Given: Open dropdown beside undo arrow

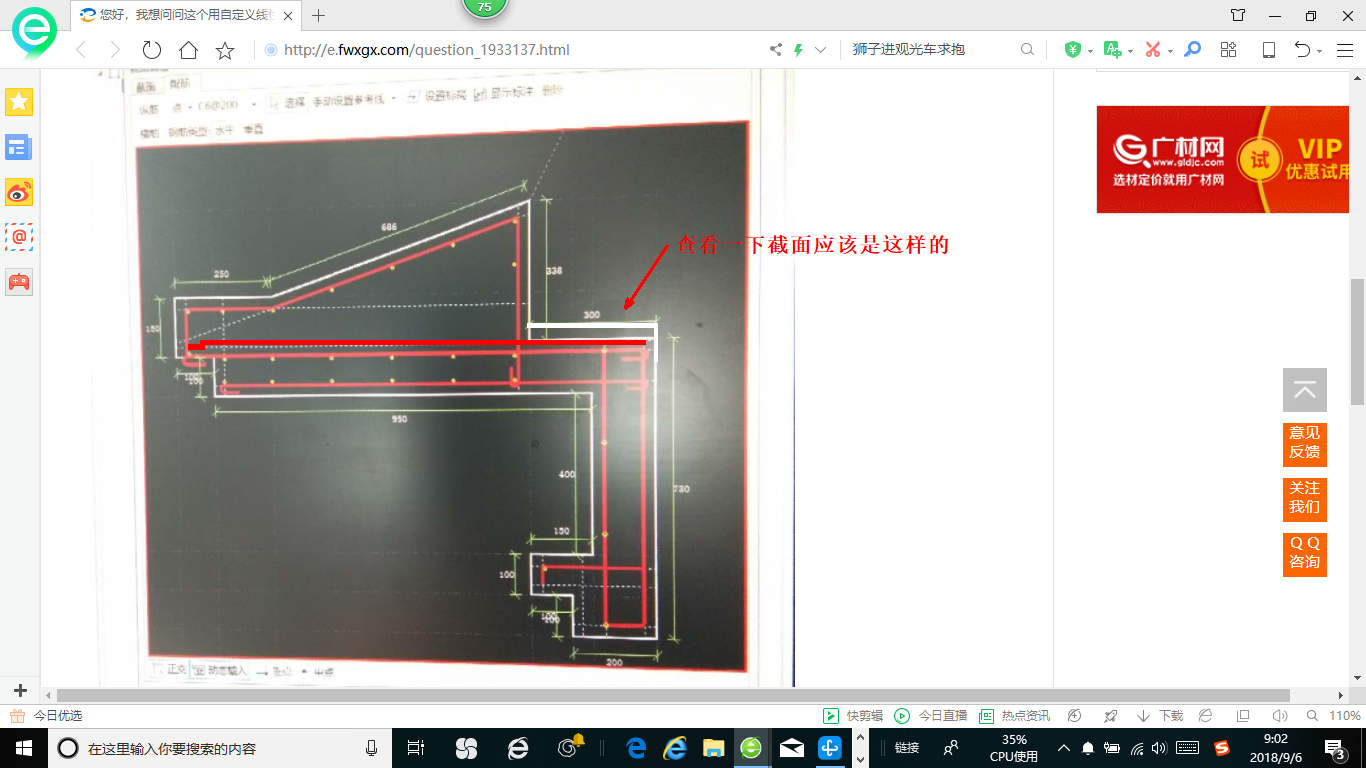Looking at the screenshot, I should click(1319, 50).
